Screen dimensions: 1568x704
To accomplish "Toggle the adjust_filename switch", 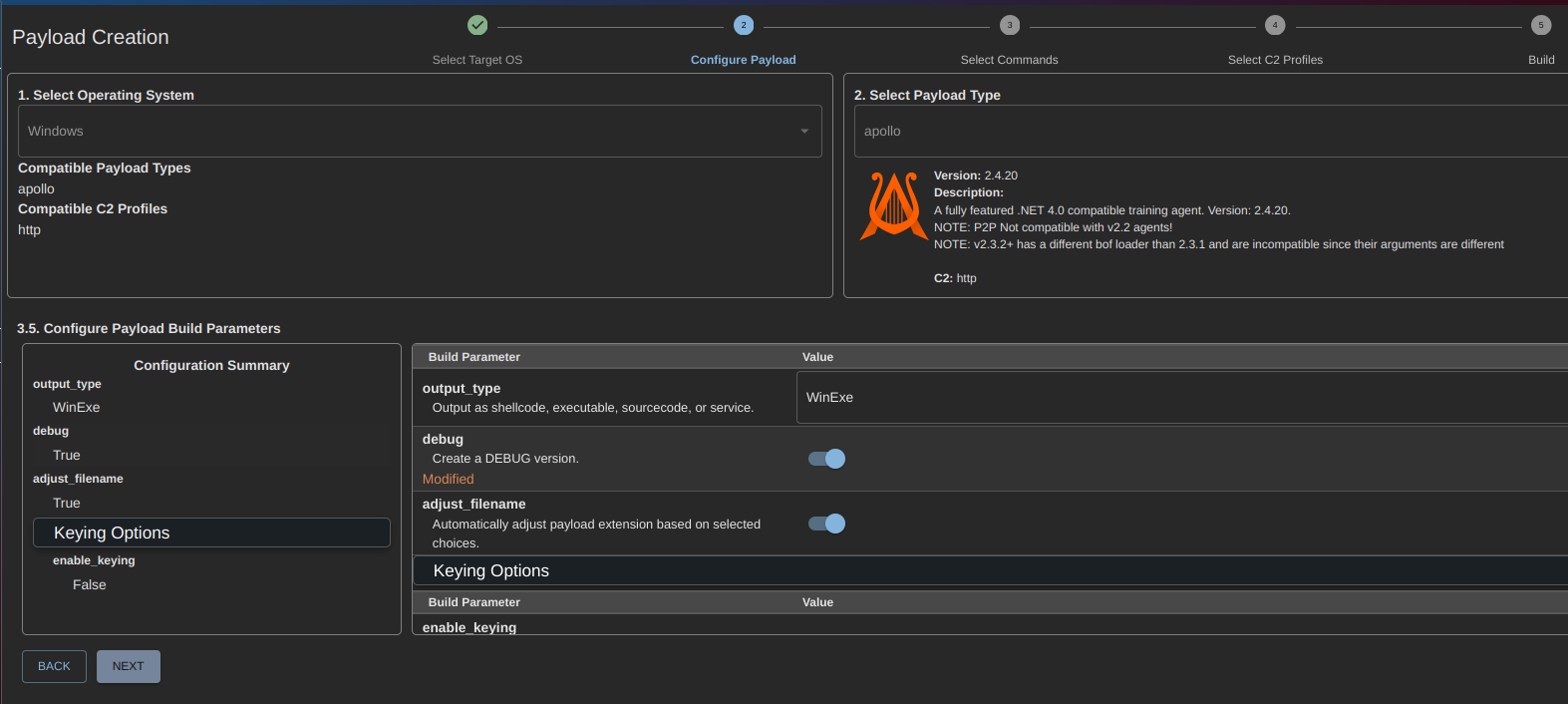I will click(826, 524).
